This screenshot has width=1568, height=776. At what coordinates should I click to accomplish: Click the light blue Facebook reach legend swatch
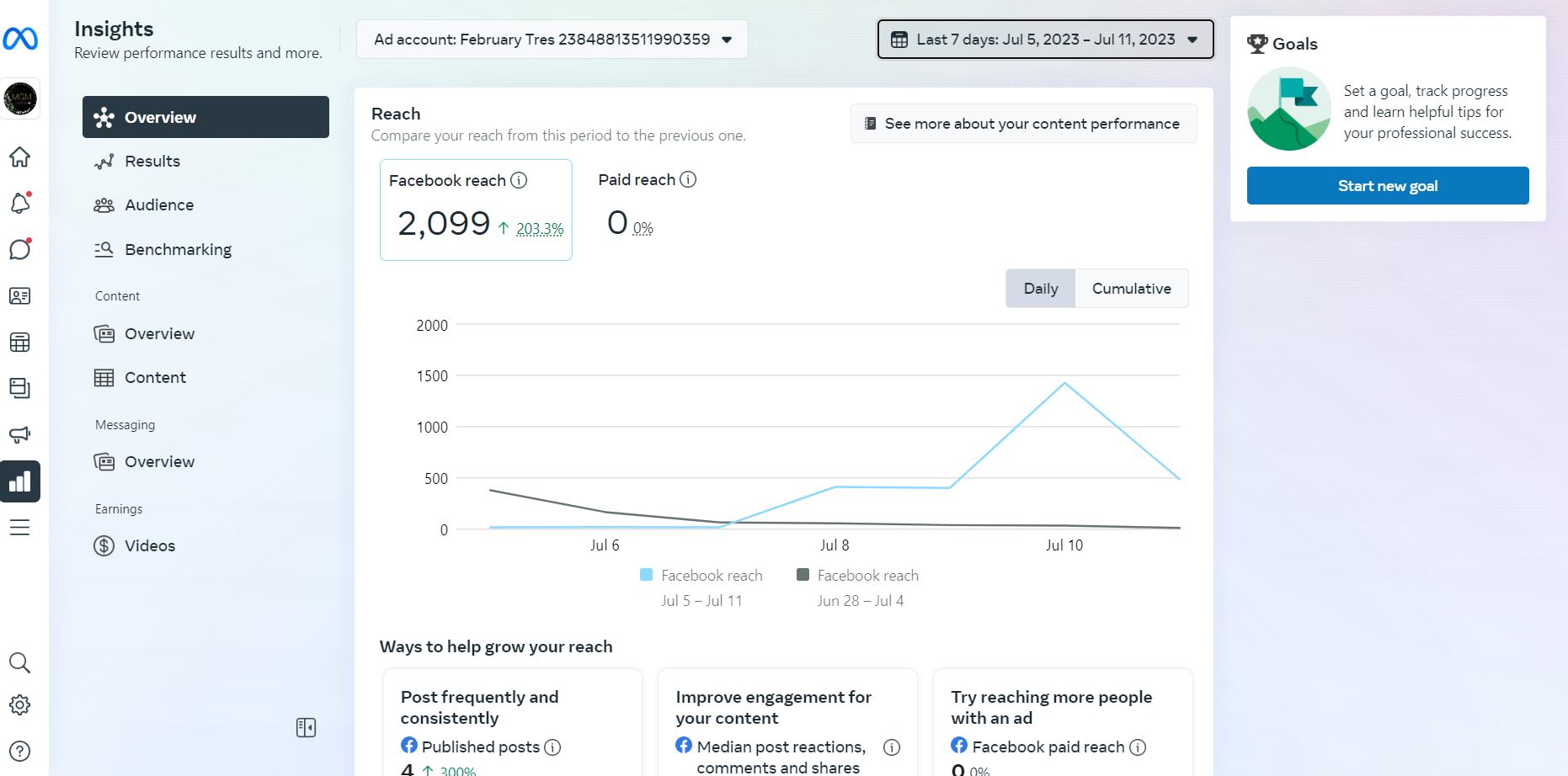[647, 575]
